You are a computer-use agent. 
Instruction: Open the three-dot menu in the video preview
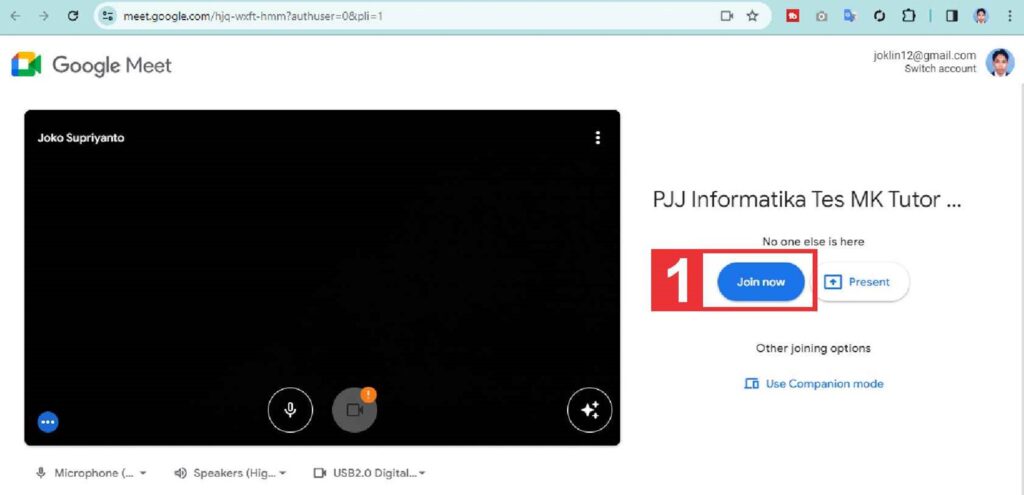click(598, 138)
